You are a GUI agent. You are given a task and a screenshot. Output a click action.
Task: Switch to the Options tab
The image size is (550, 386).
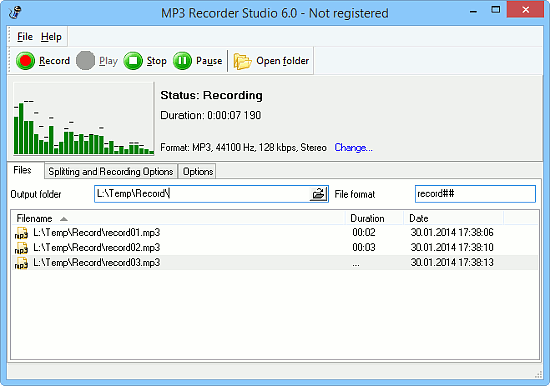point(198,171)
